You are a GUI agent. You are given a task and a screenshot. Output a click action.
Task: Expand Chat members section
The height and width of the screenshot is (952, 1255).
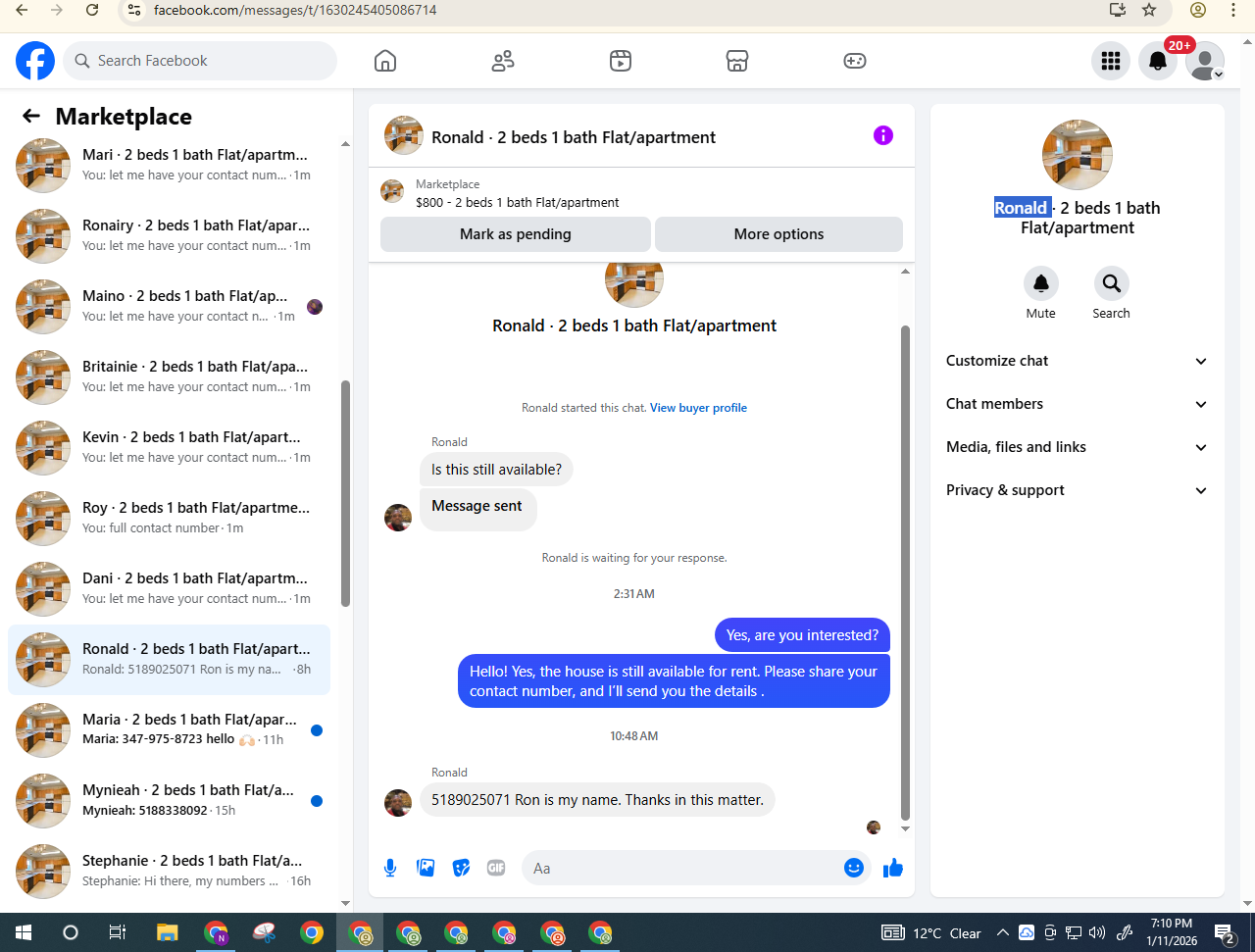(1078, 404)
